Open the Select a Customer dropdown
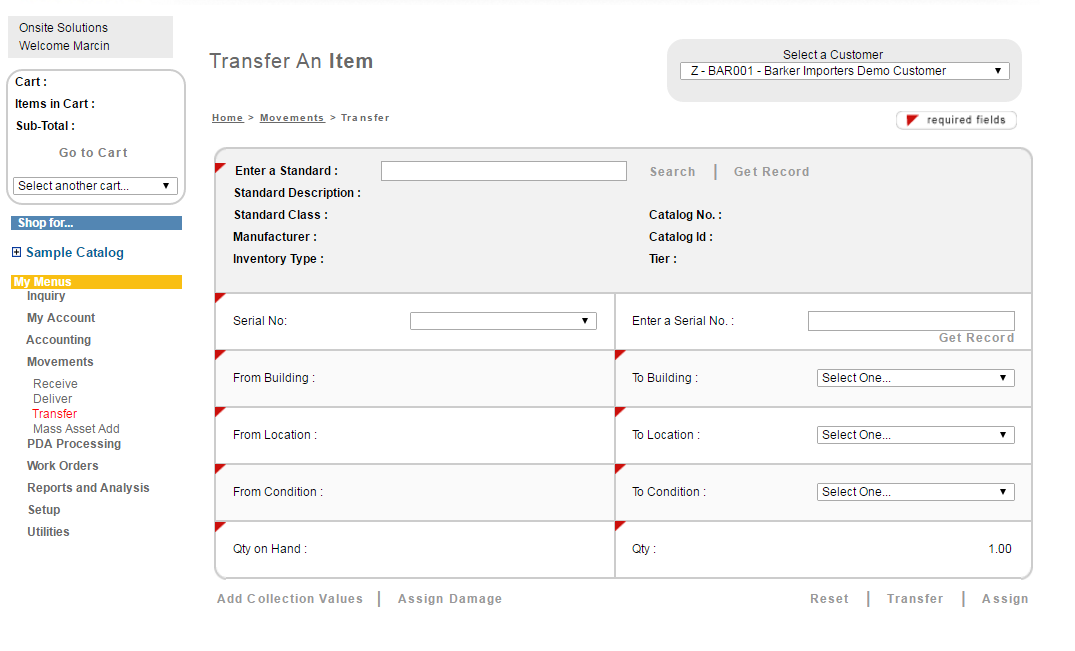This screenshot has width=1075, height=651. pos(845,71)
